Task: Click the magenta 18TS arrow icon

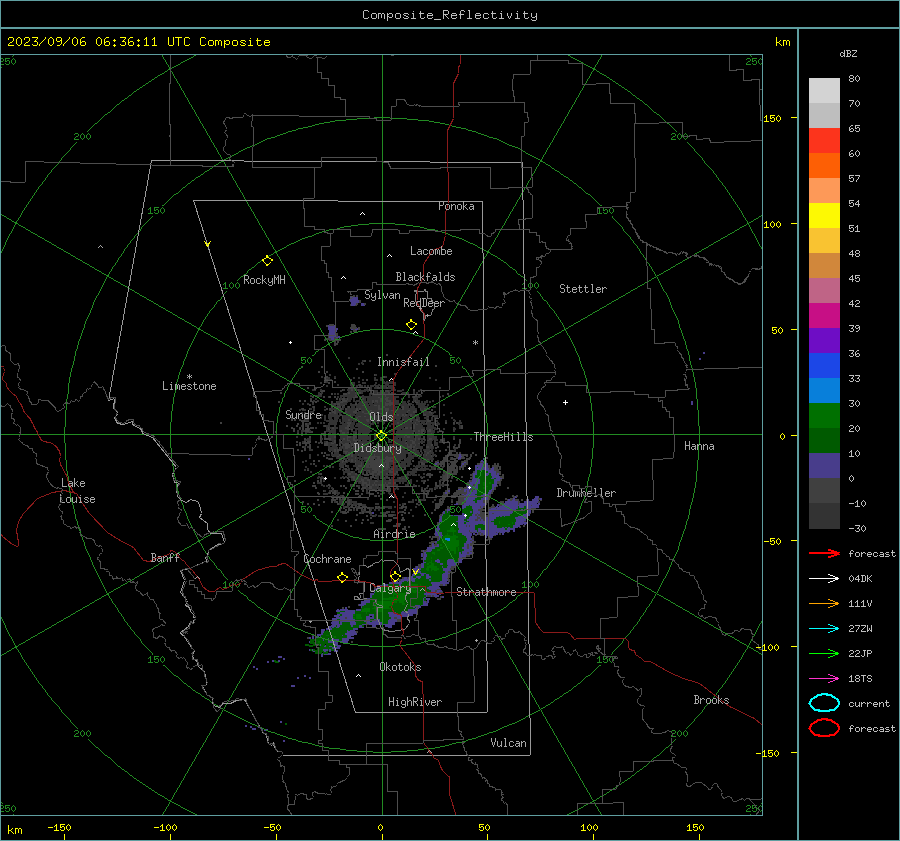Action: click(824, 679)
